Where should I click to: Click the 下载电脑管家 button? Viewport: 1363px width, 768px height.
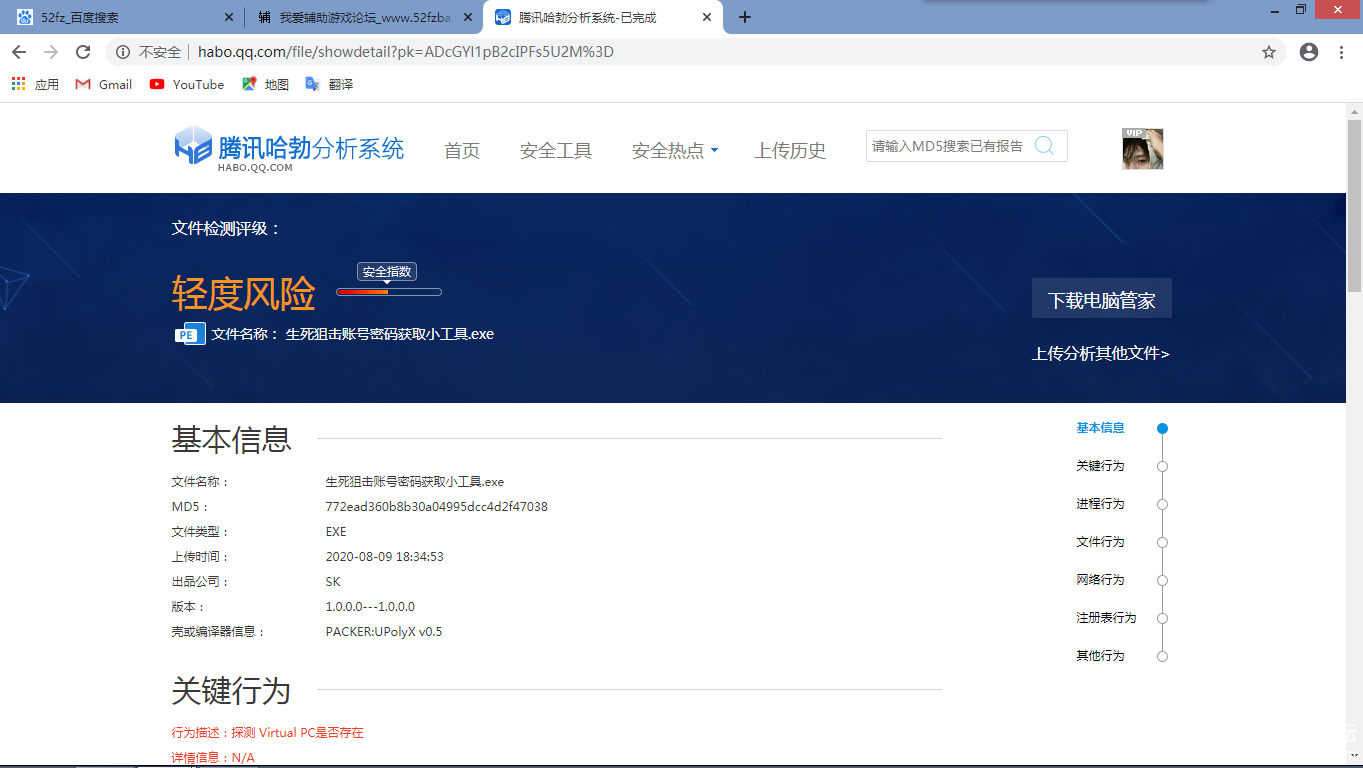point(1102,299)
